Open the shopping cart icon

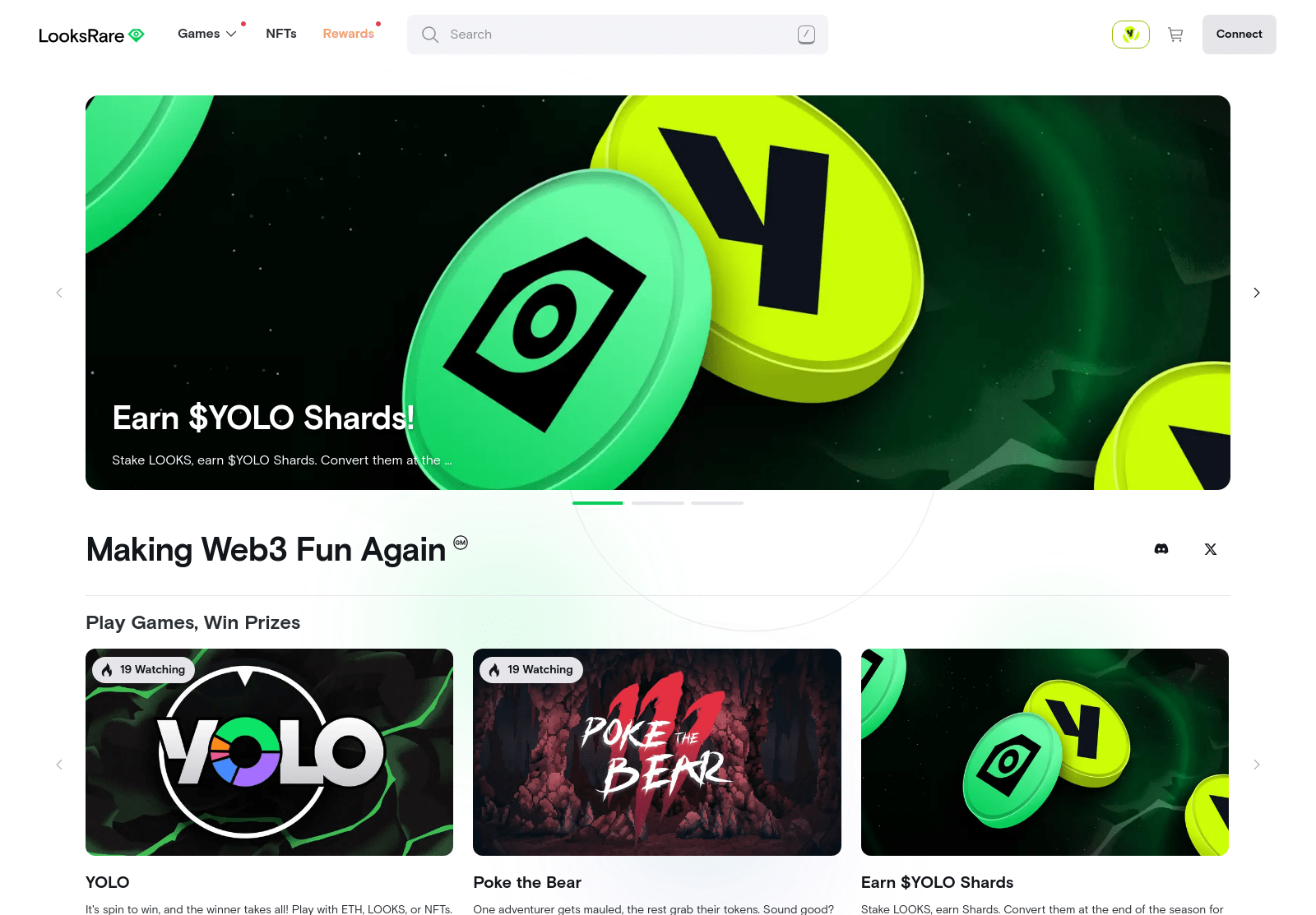[x=1175, y=35]
